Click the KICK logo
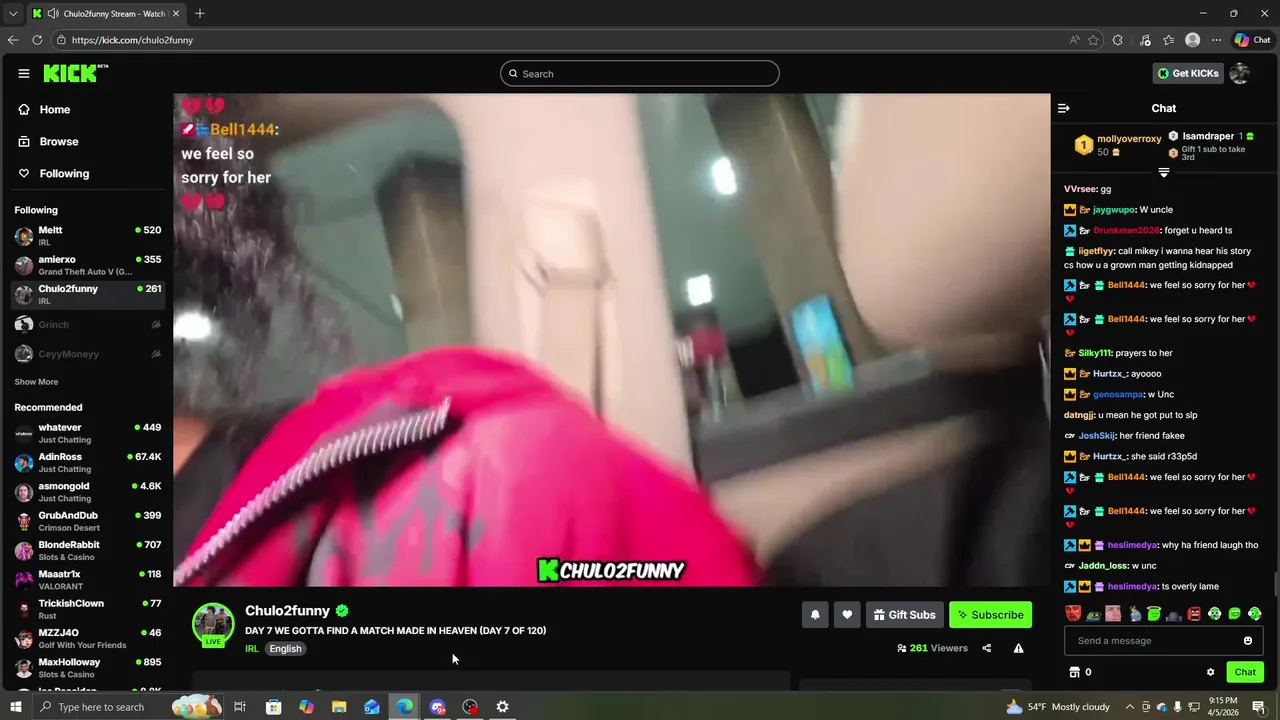 click(74, 73)
